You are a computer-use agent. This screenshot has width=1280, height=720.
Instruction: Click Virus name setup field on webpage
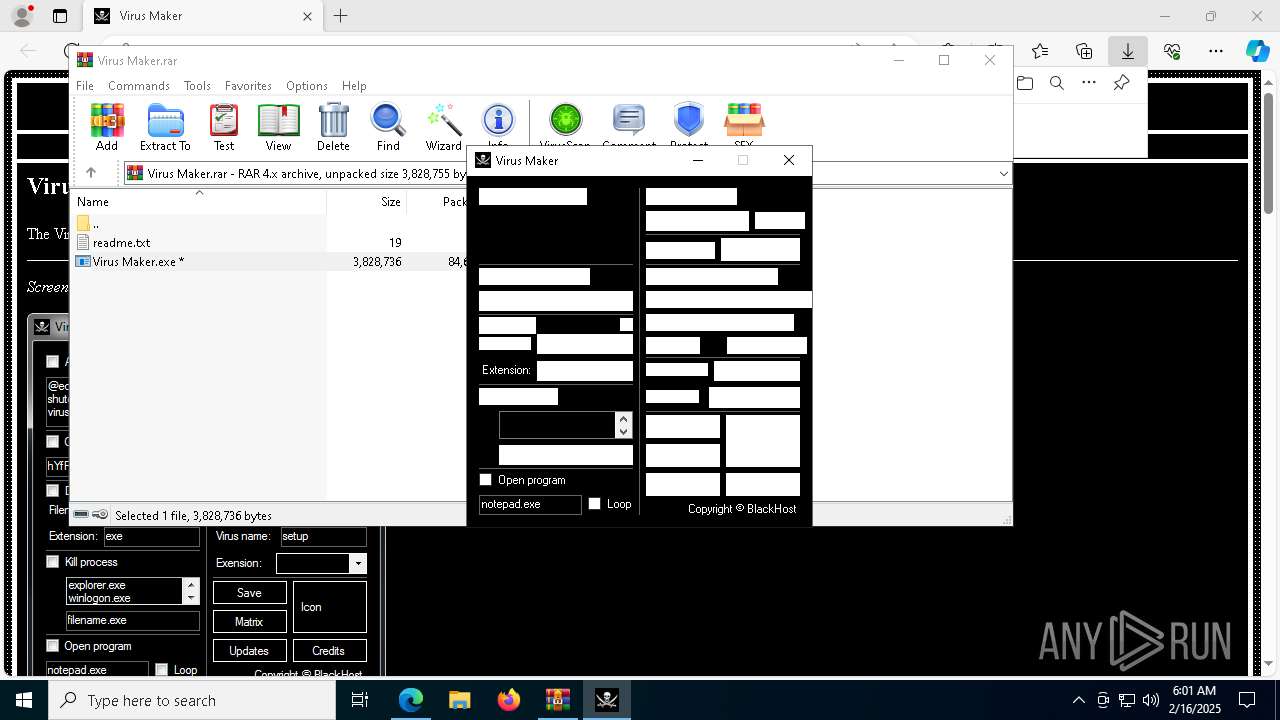tap(323, 536)
